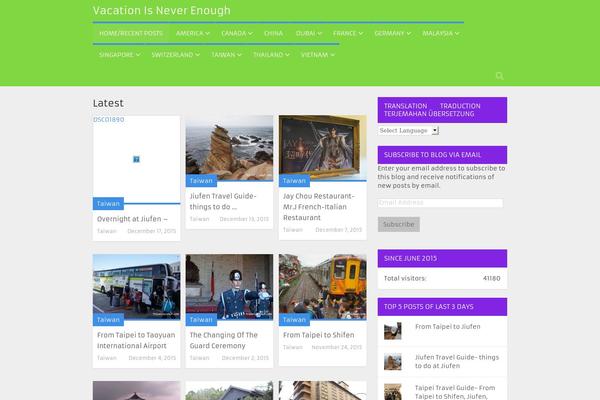This screenshot has width=600, height=400.
Task: Click the Subscribe button
Action: 399,224
